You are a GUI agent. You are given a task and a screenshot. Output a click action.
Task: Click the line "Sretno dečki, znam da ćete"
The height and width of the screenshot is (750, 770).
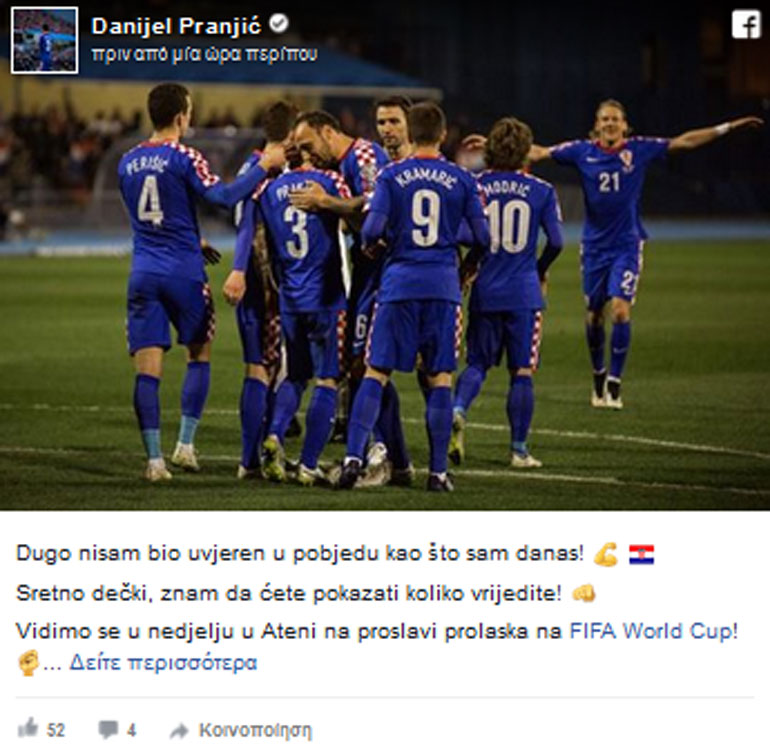(289, 593)
